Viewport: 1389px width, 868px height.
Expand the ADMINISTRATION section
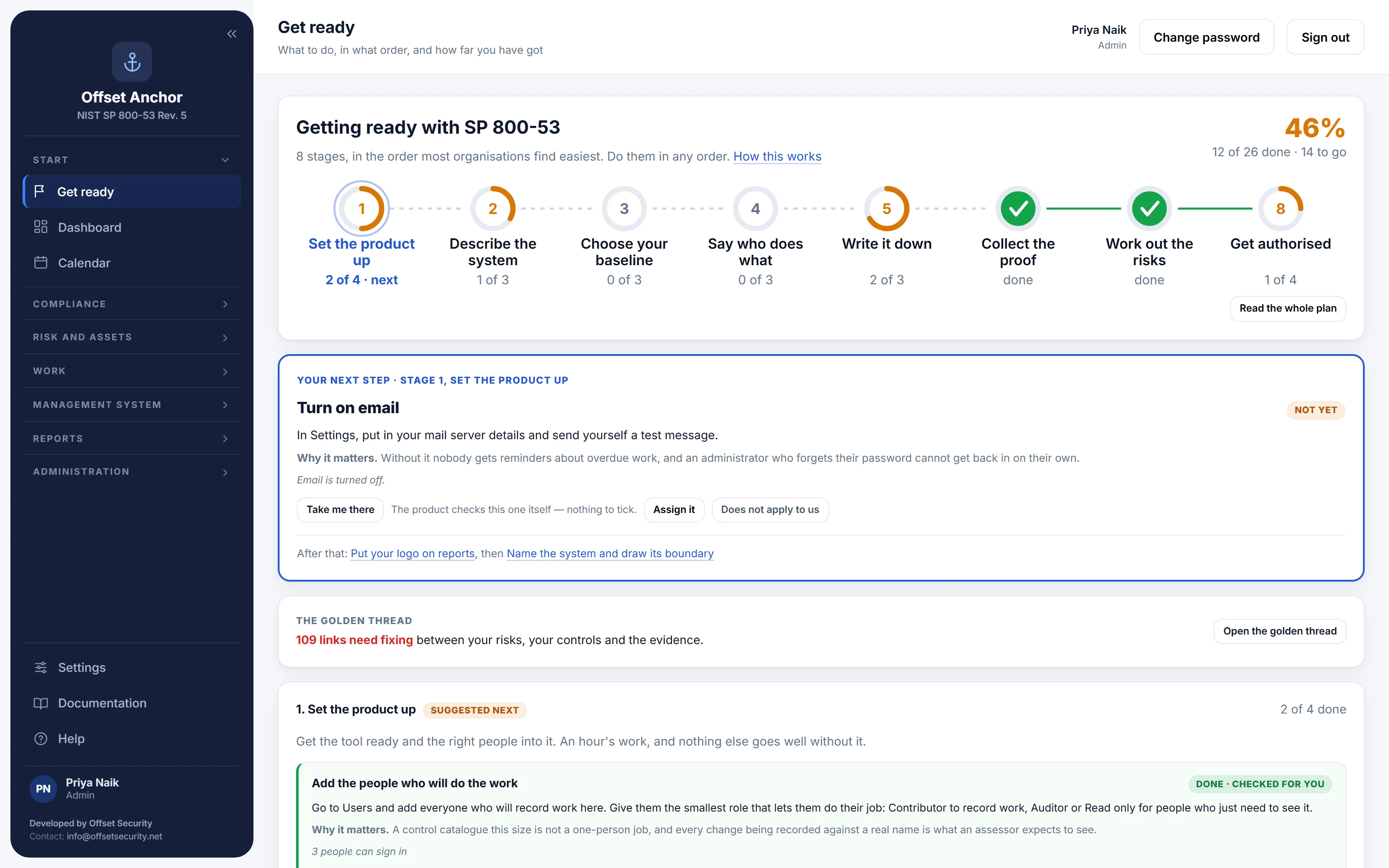[132, 472]
